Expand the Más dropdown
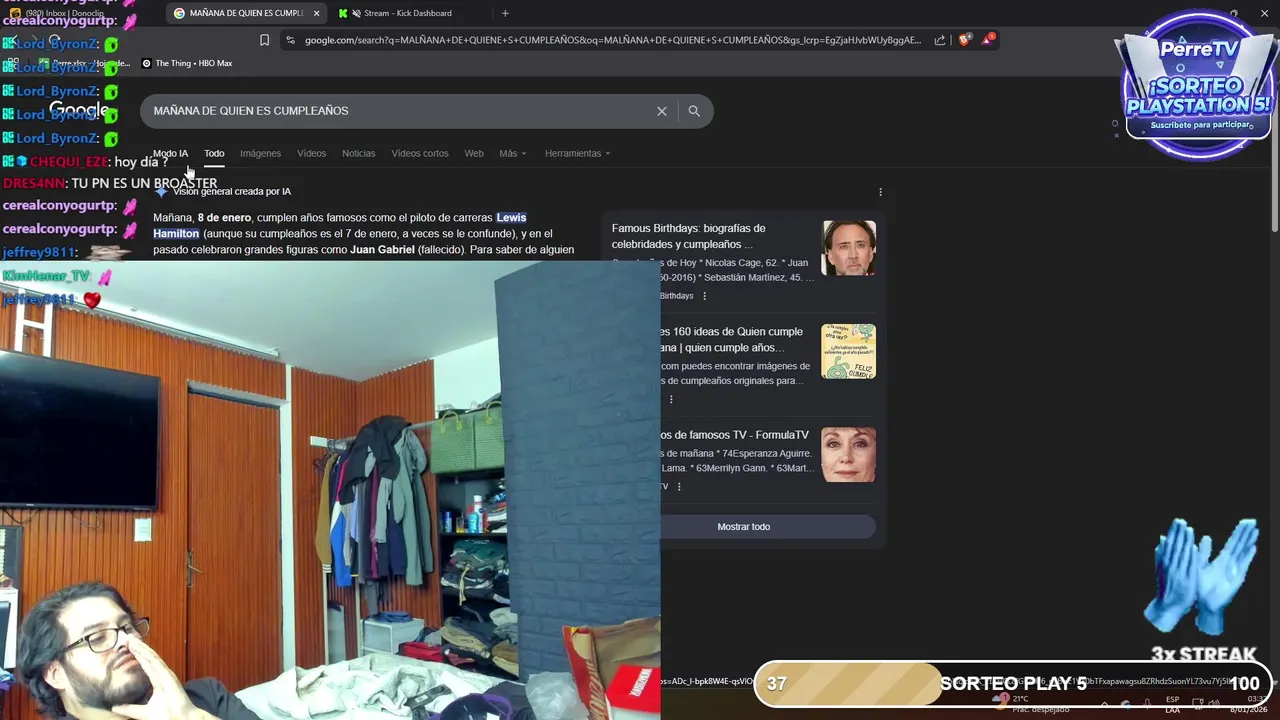 coord(512,153)
